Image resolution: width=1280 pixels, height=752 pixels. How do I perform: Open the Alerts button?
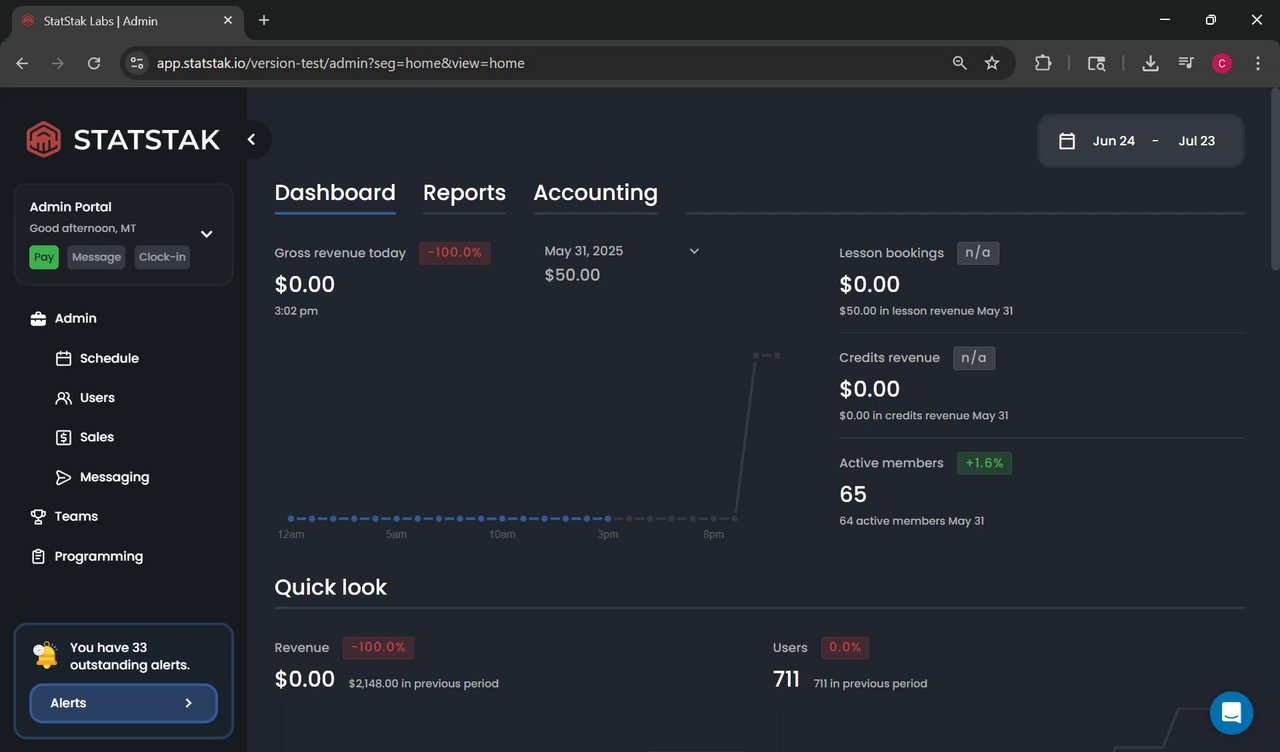coord(123,703)
